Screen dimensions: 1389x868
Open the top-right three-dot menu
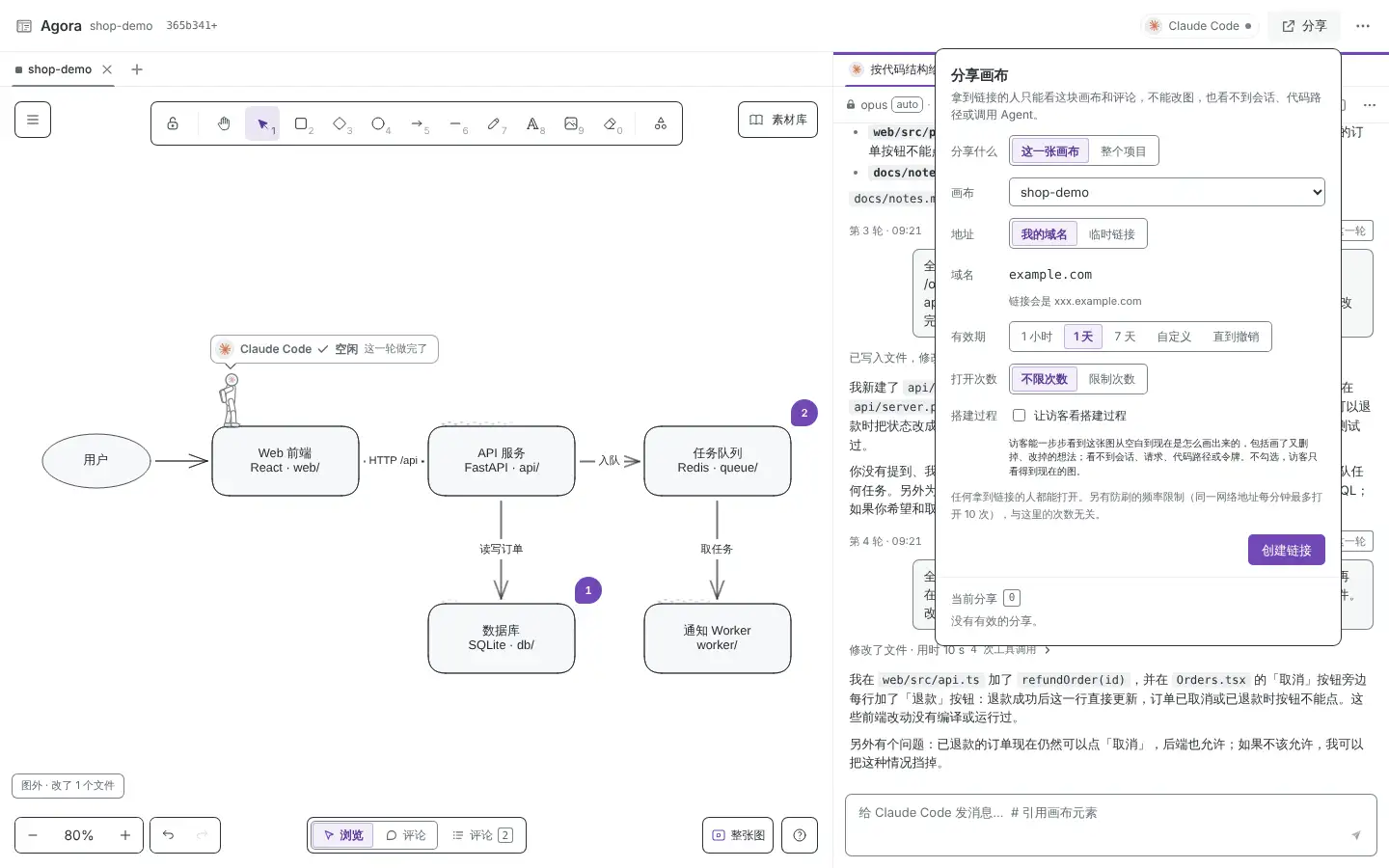click(1363, 26)
